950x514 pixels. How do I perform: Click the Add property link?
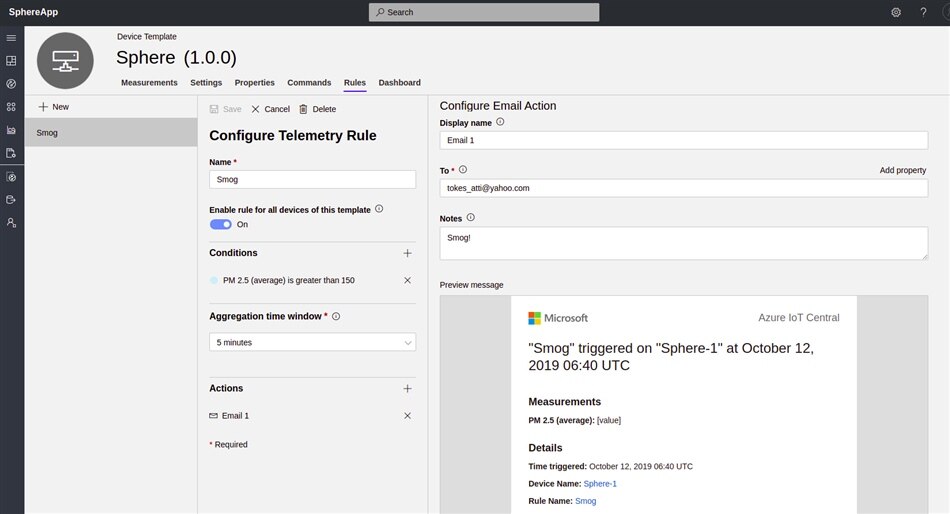coord(902,171)
